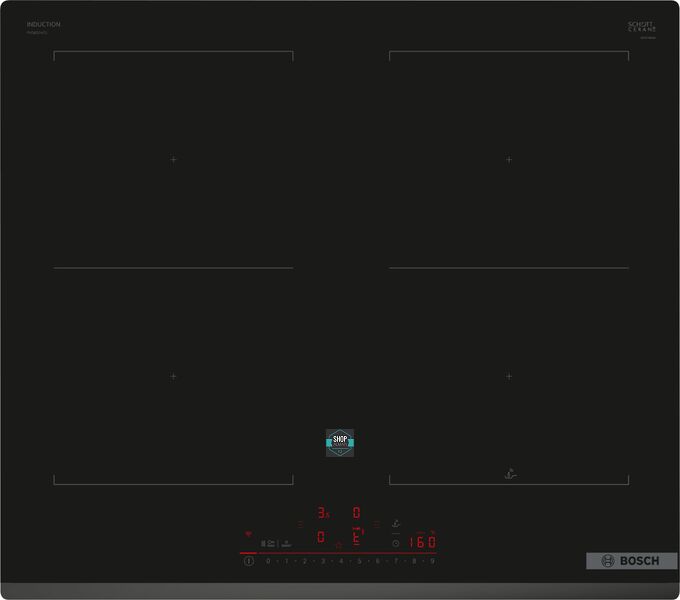
Task: Click the SHOP badge in the center
Action: pyautogui.click(x=340, y=443)
